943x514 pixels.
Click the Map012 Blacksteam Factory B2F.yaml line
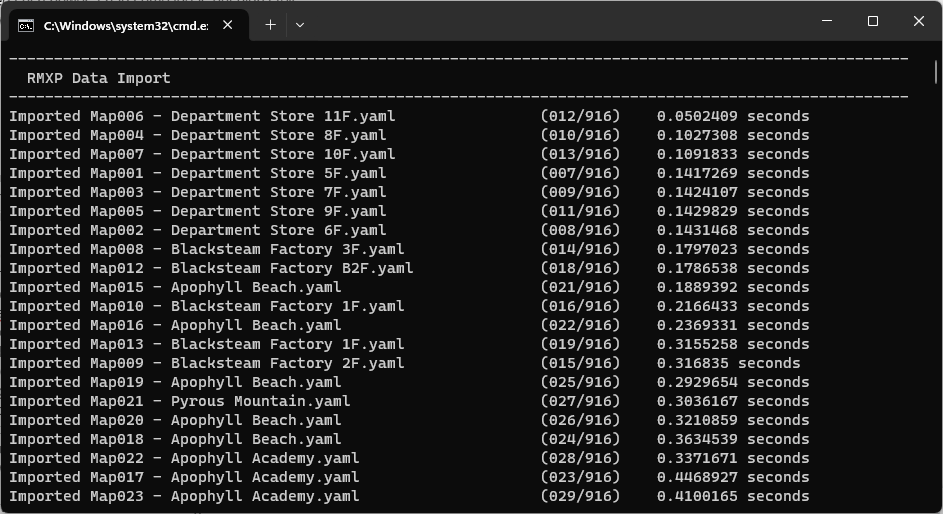(x=211, y=268)
